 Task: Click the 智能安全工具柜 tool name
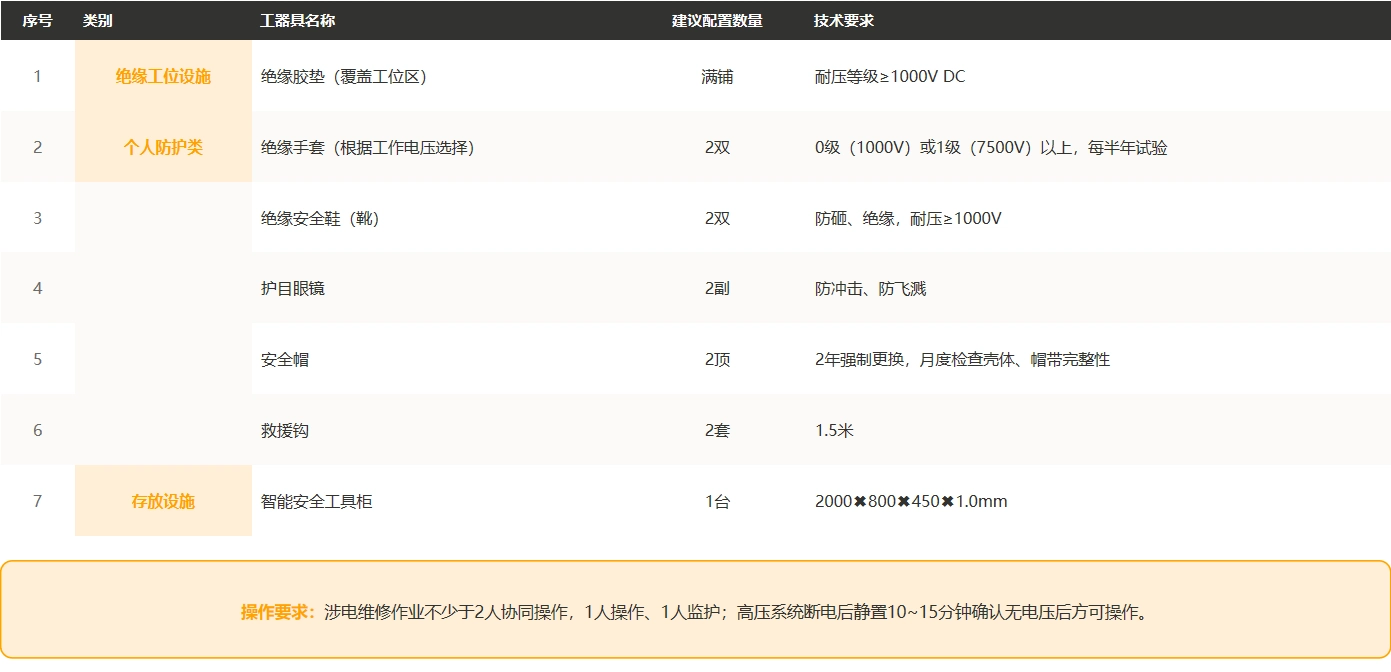click(317, 501)
